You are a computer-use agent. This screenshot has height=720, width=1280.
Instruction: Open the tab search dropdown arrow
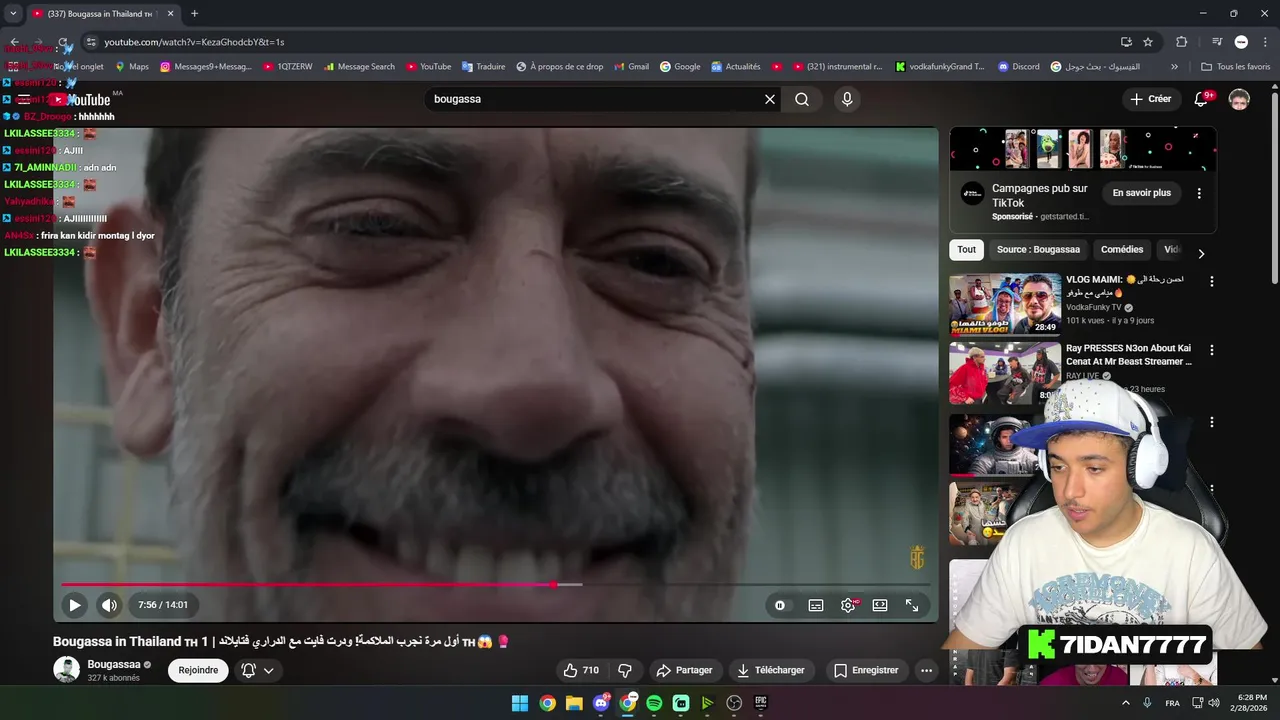(x=13, y=14)
